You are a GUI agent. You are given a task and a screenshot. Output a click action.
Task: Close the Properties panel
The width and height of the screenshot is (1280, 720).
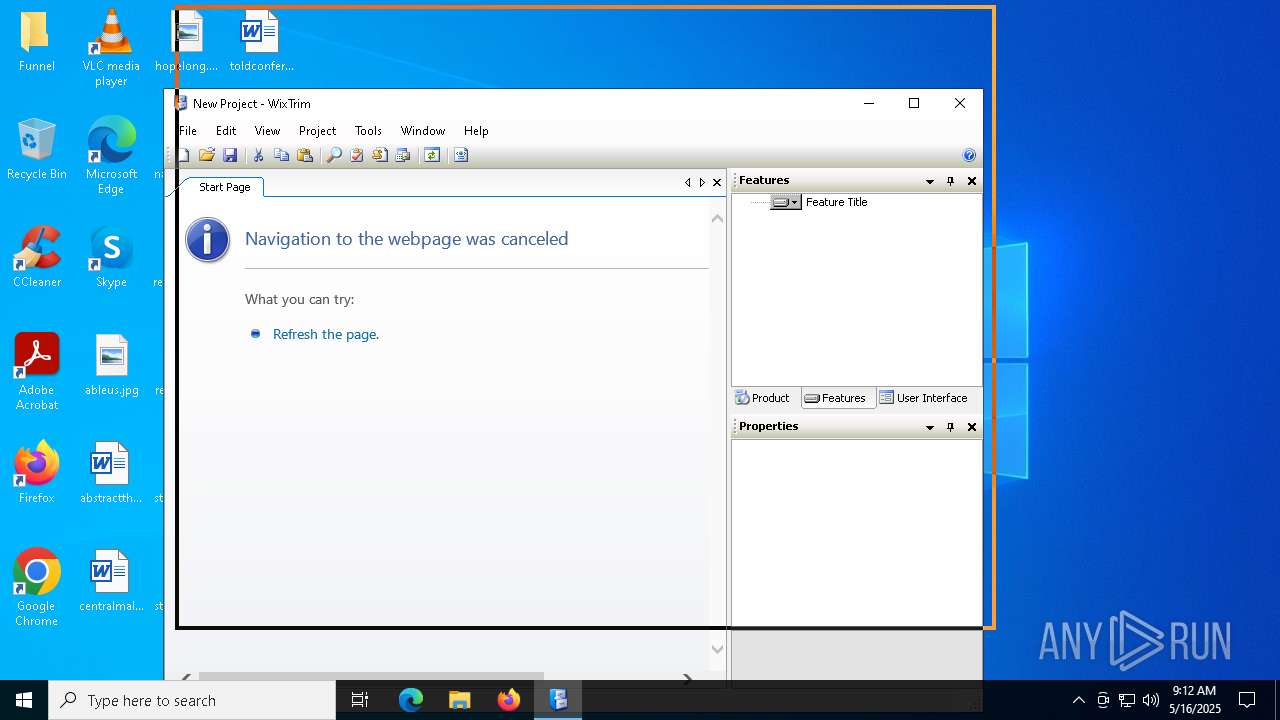(x=972, y=427)
